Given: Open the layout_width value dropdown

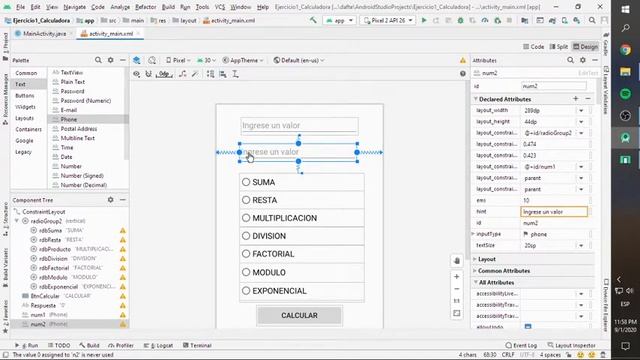Looking at the screenshot, I should click(581, 111).
